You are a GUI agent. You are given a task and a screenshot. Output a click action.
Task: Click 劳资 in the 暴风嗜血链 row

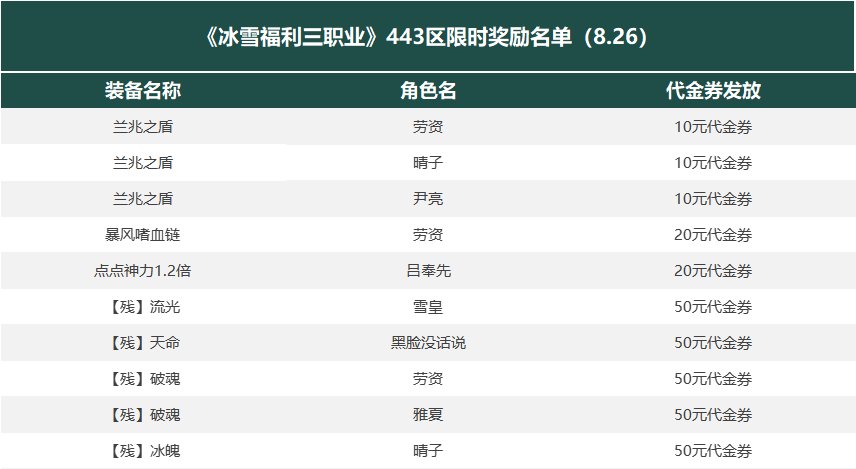[x=428, y=235]
